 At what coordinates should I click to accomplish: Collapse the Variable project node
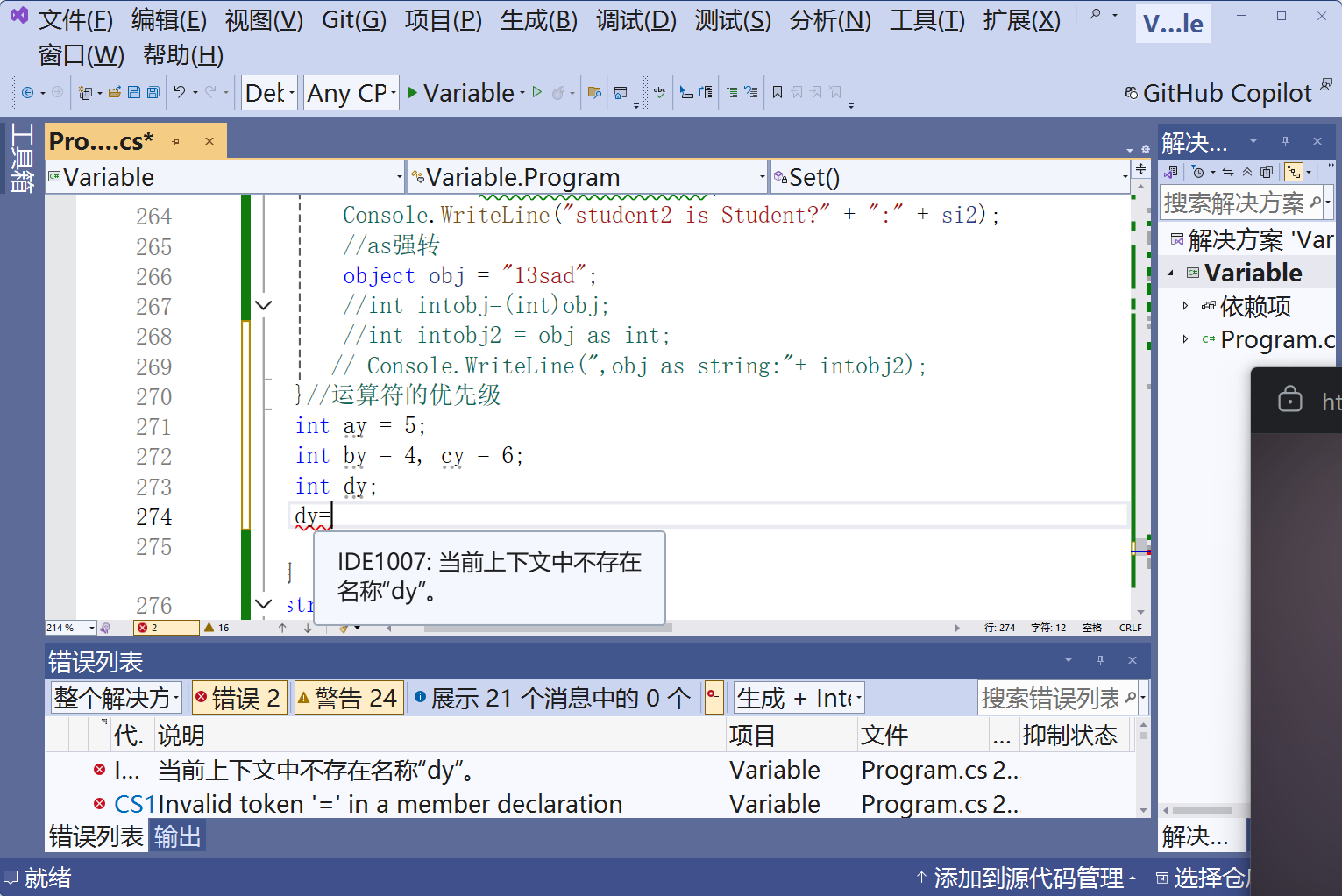1171,274
